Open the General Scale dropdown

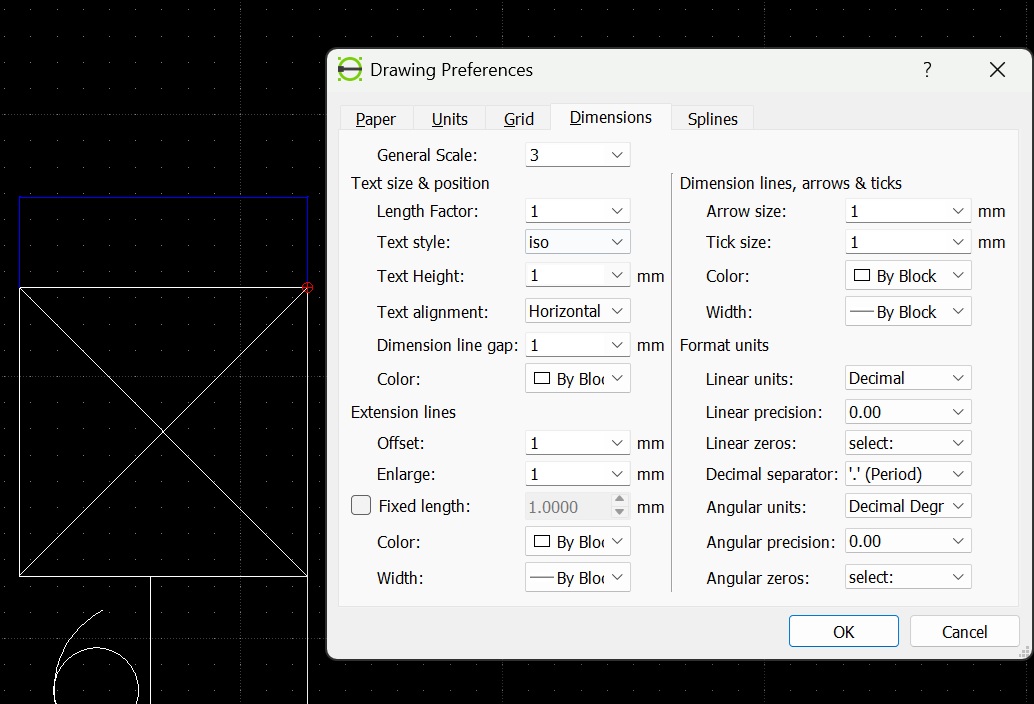[577, 155]
